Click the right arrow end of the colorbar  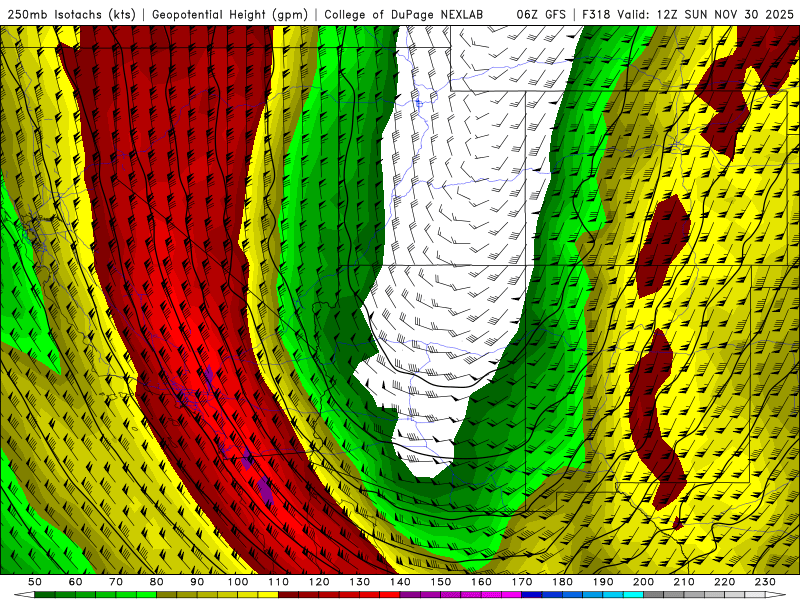(x=776, y=594)
